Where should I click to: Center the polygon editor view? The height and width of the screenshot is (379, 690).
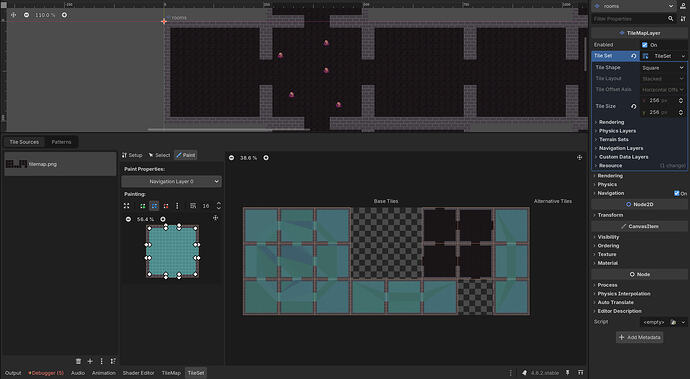(x=215, y=218)
